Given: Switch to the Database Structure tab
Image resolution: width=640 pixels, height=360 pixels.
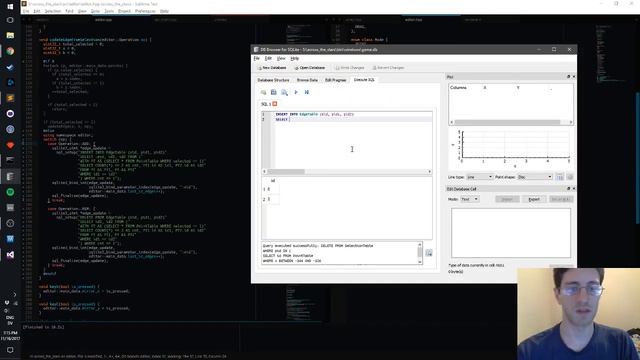Looking at the screenshot, I should (273, 80).
